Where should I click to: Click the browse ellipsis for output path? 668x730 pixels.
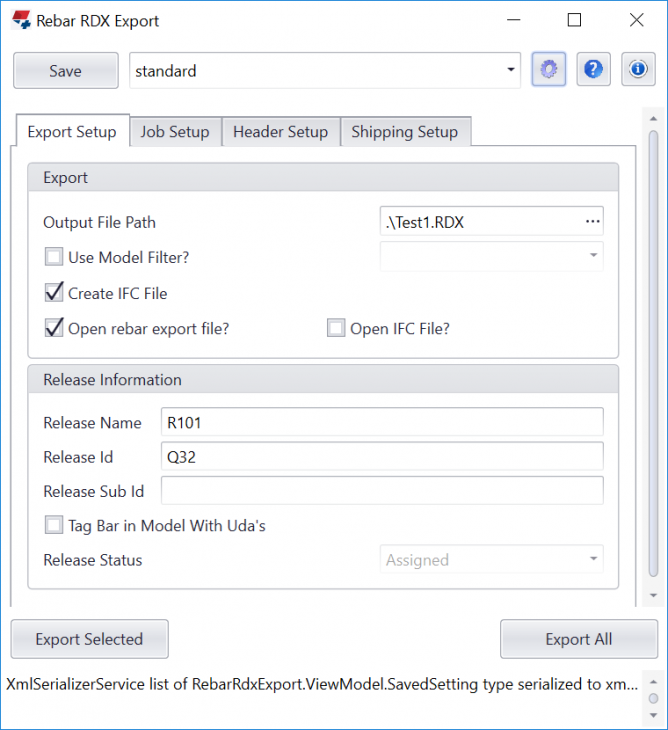point(592,222)
